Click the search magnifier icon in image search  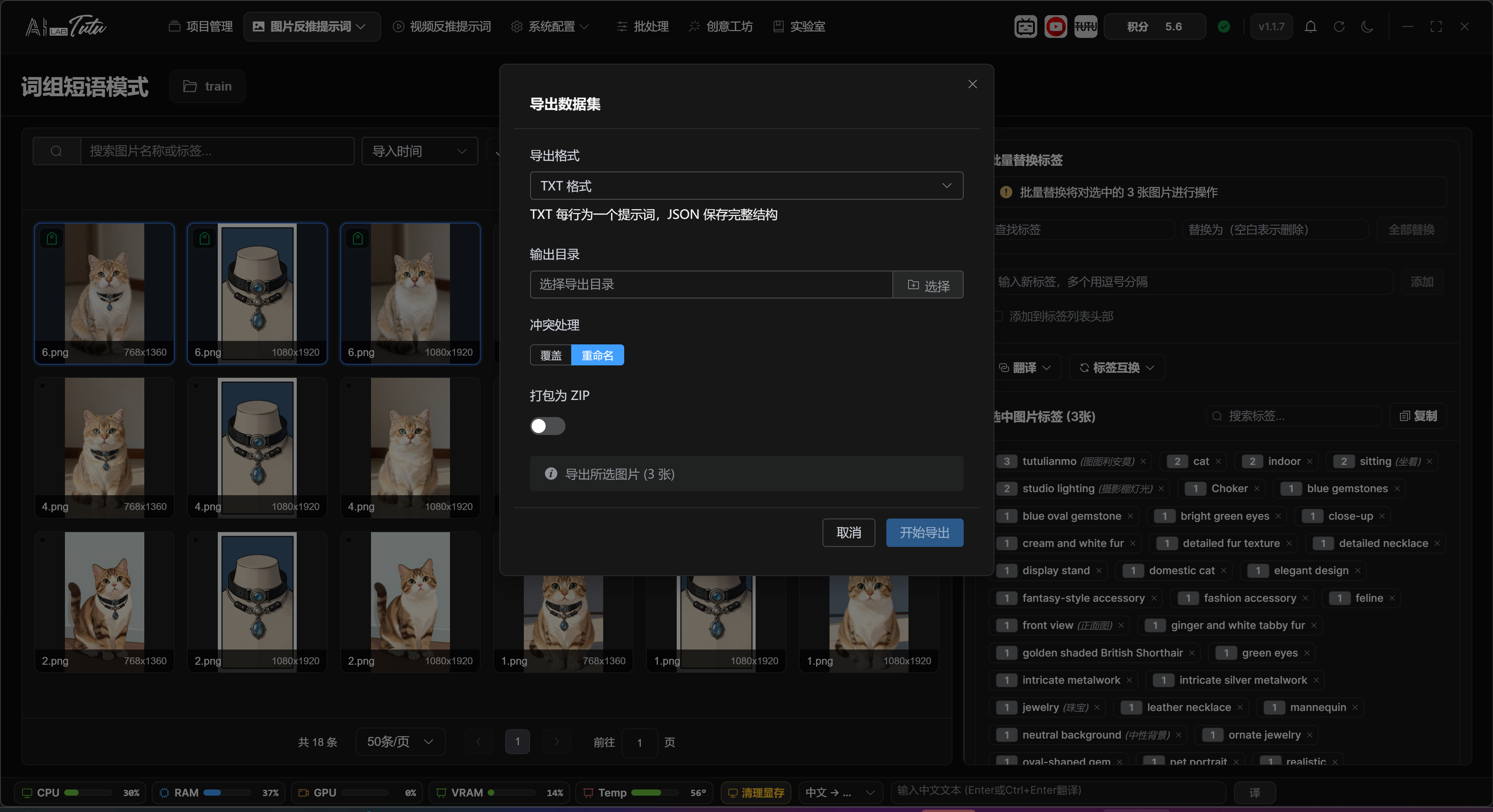pos(56,151)
